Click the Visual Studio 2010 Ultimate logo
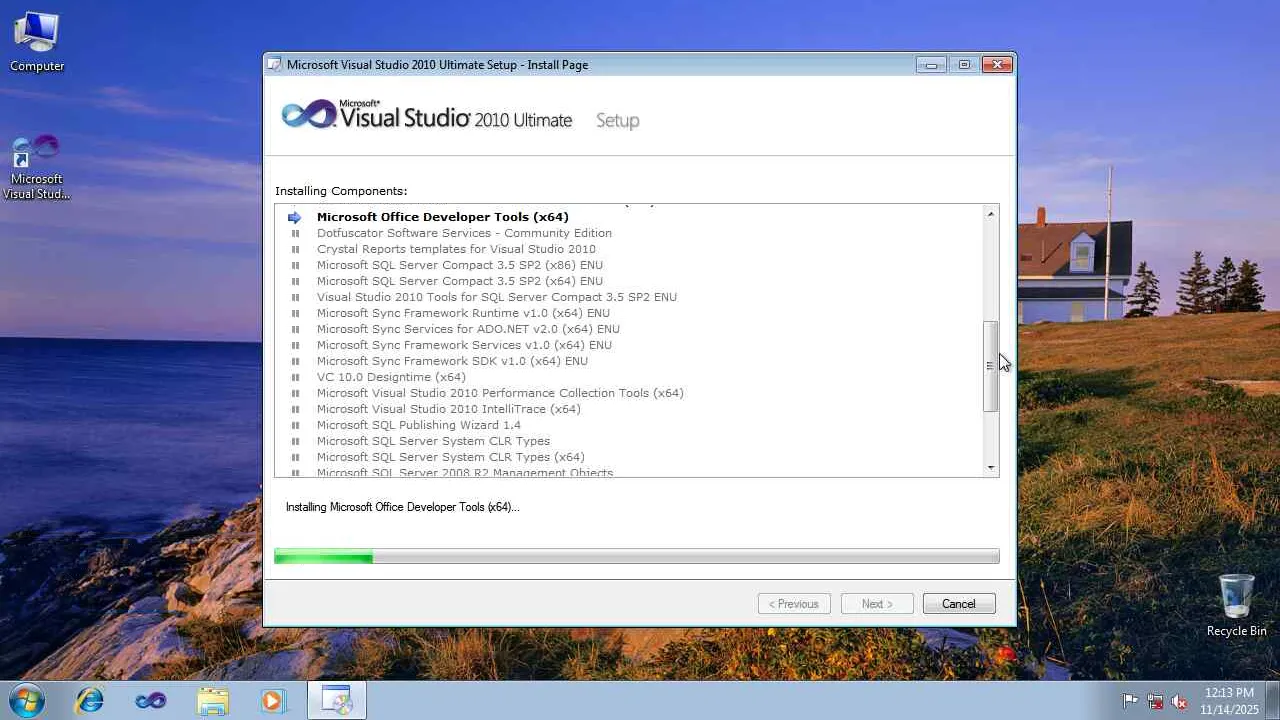Screen dimensions: 1280x720 click(x=427, y=116)
